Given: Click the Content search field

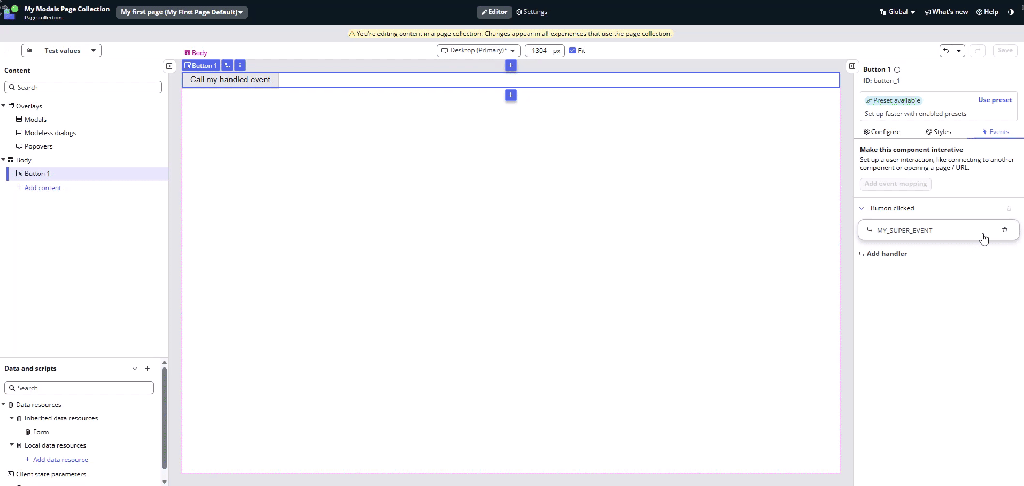Looking at the screenshot, I should [x=84, y=87].
